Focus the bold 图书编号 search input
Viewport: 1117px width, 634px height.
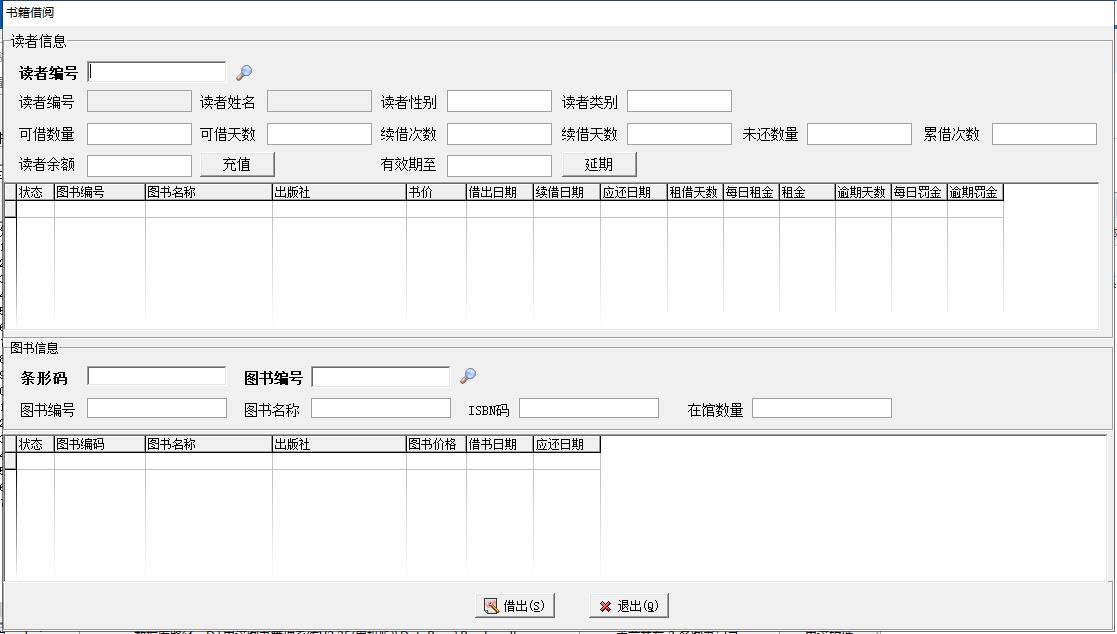point(381,377)
